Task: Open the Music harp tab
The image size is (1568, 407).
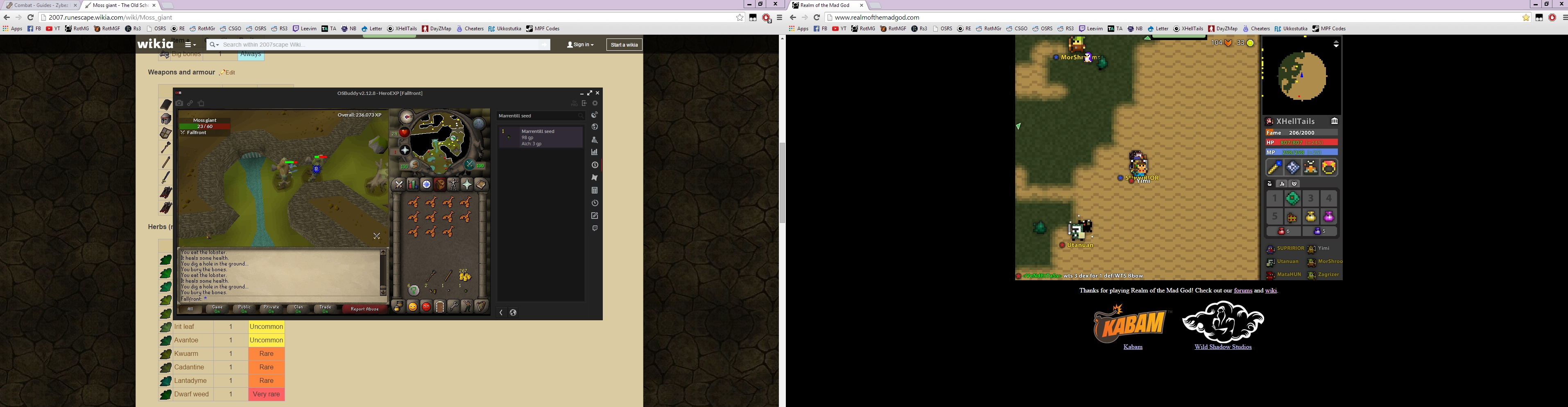Action: 481,307
